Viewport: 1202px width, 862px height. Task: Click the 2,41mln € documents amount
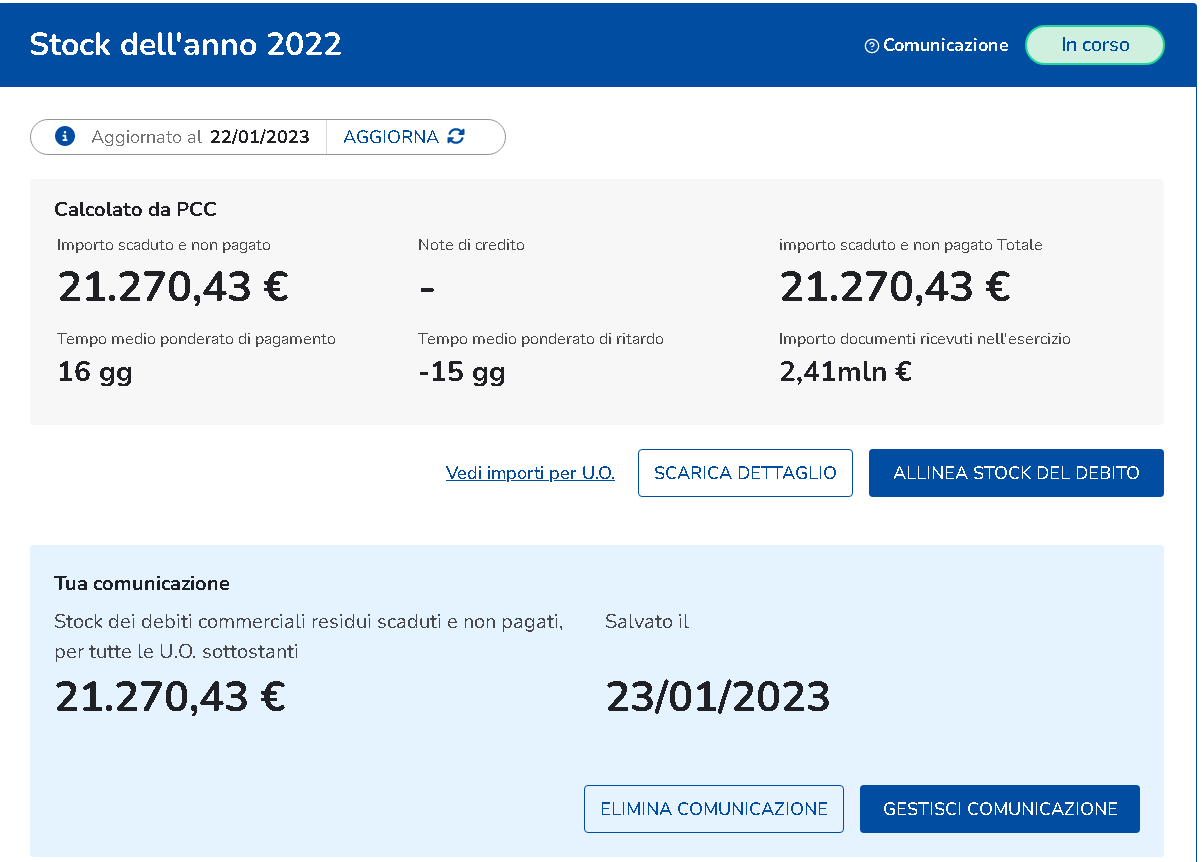tap(845, 372)
